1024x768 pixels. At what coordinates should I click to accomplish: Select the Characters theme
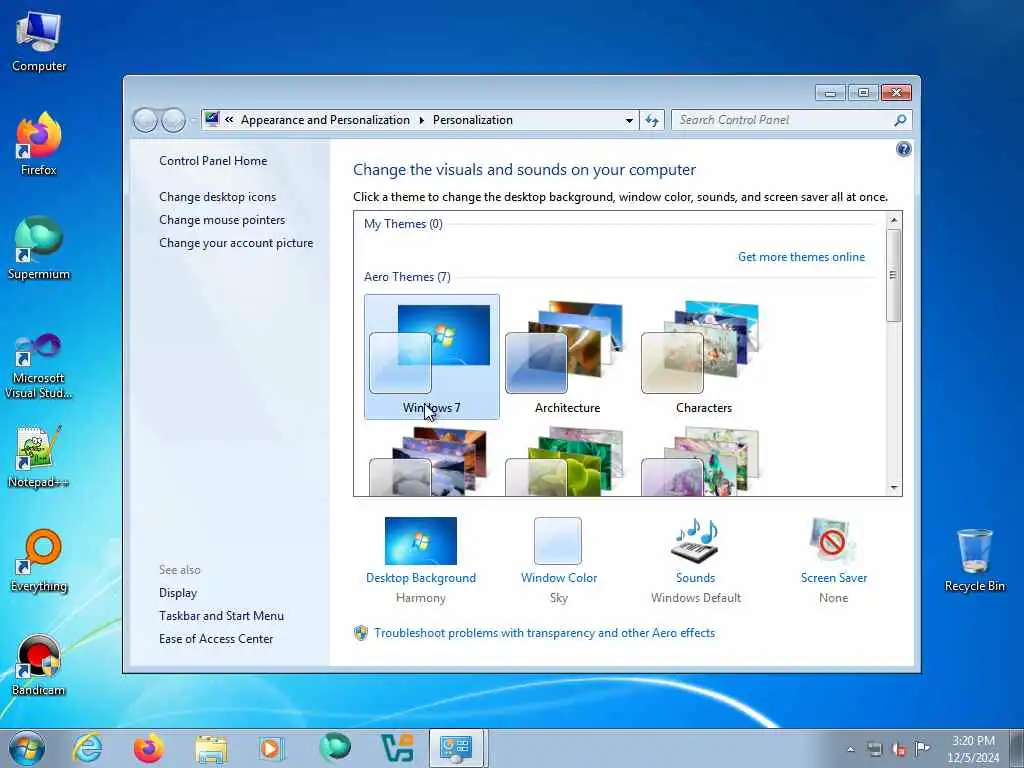[703, 357]
